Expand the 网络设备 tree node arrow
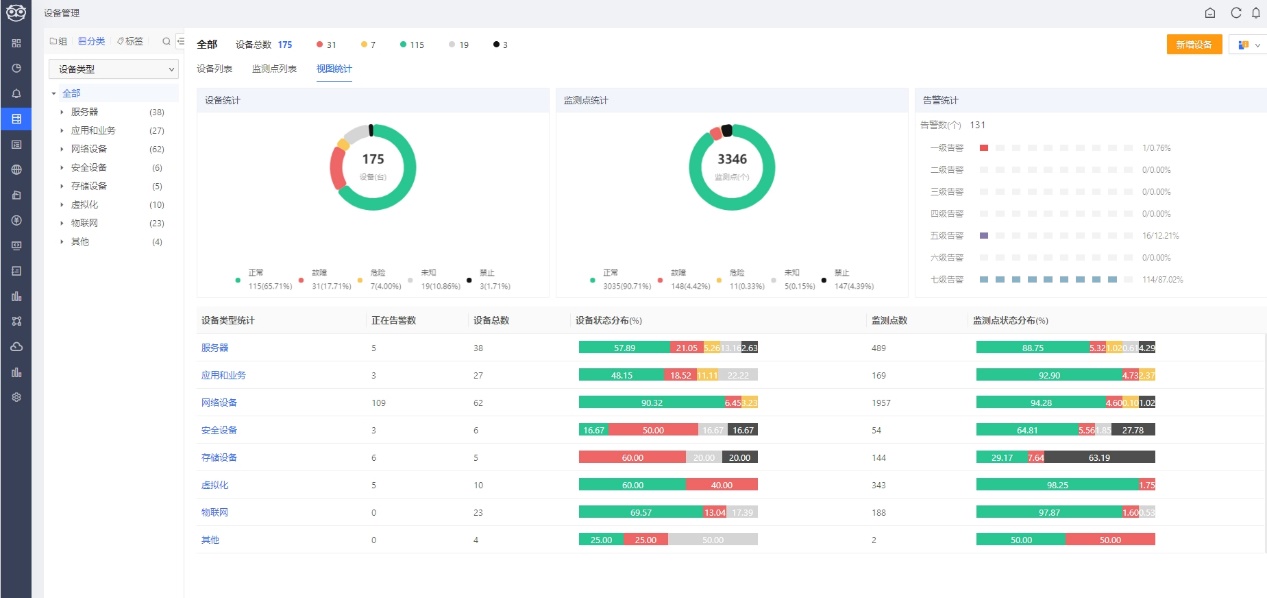This screenshot has width=1267, height=598. pos(62,149)
